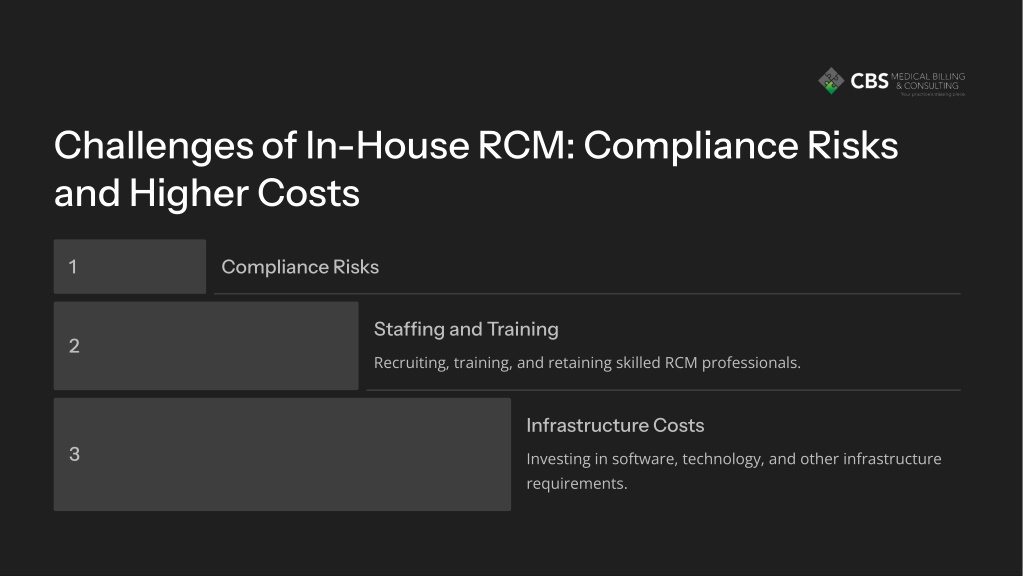The width and height of the screenshot is (1023, 576).
Task: Click the divider line beneath Staffing description
Action: [x=664, y=390]
